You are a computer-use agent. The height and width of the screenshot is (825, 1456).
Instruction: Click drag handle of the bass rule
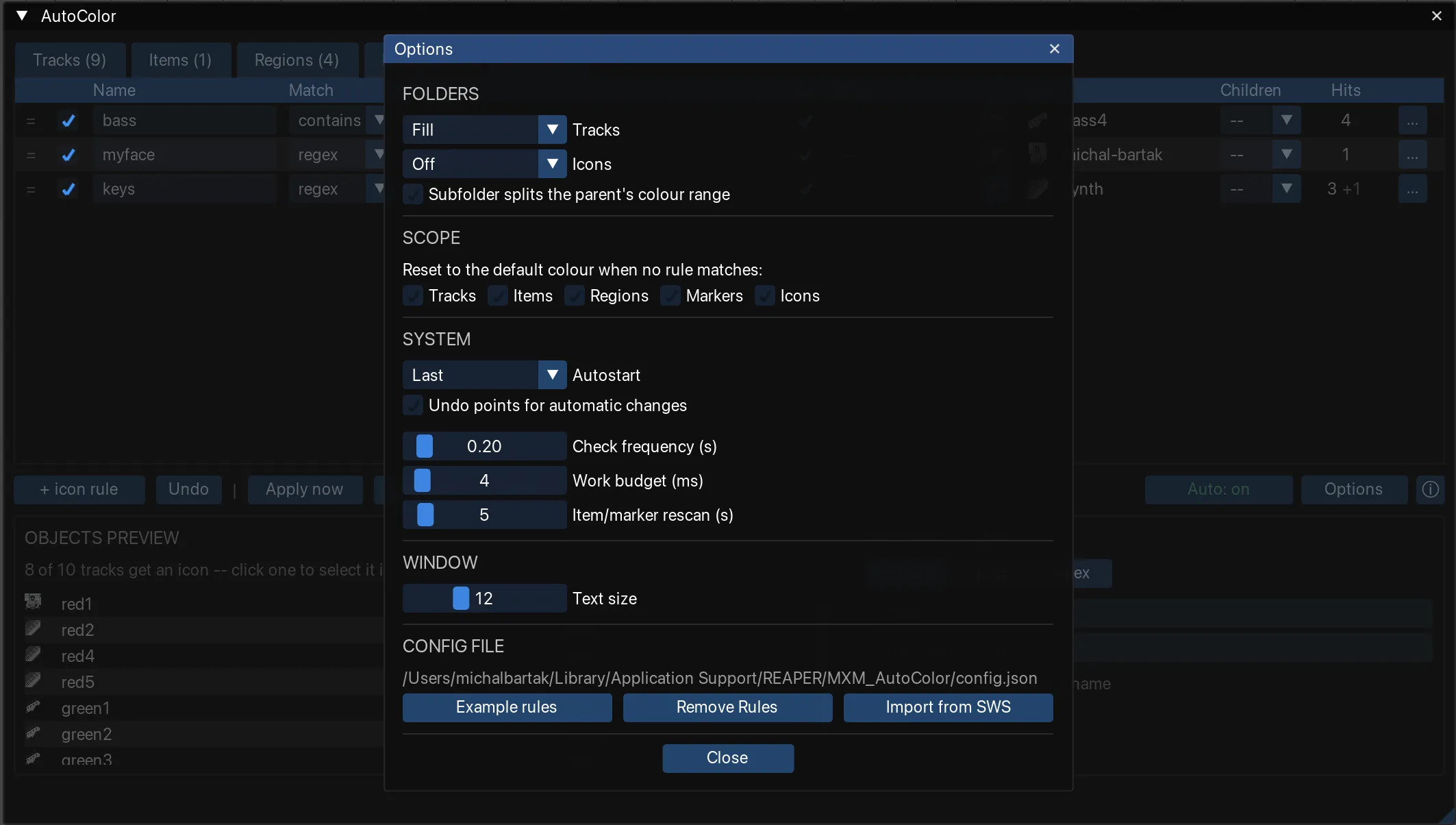point(31,121)
